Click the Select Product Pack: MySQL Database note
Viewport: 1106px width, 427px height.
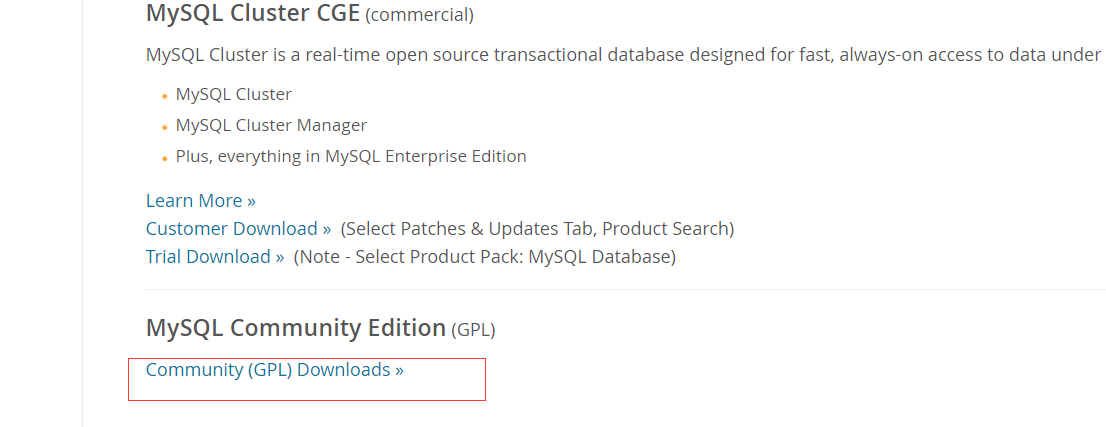click(x=485, y=256)
